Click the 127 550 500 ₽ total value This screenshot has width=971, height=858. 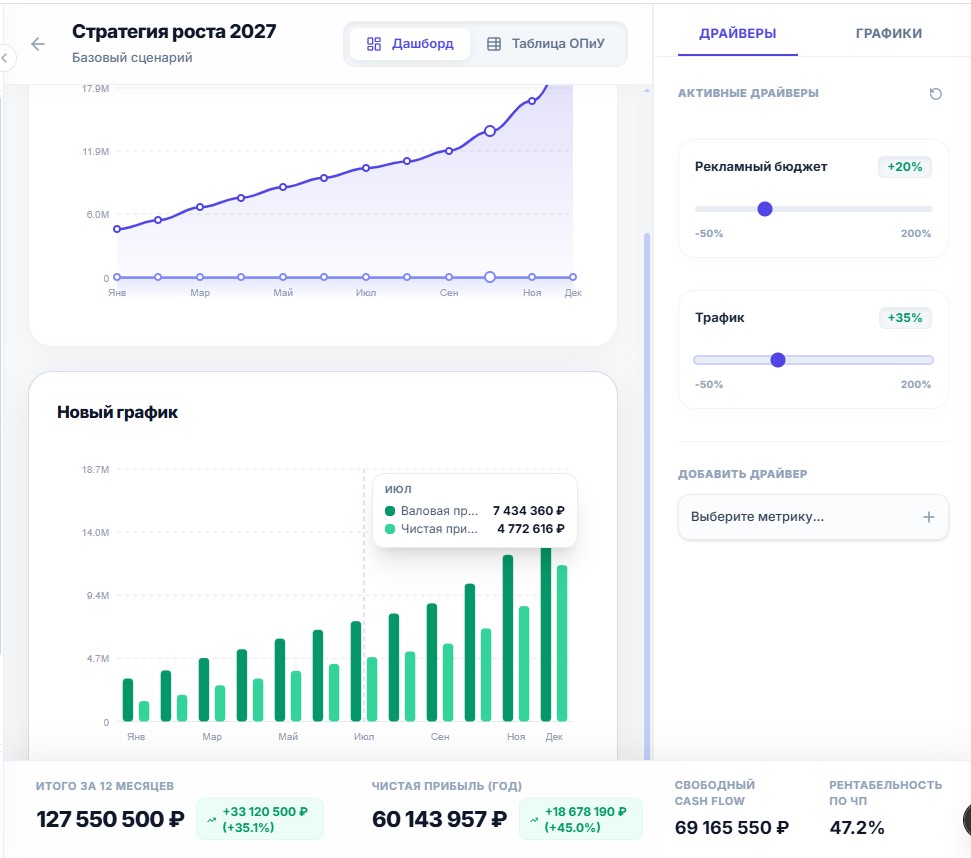111,820
